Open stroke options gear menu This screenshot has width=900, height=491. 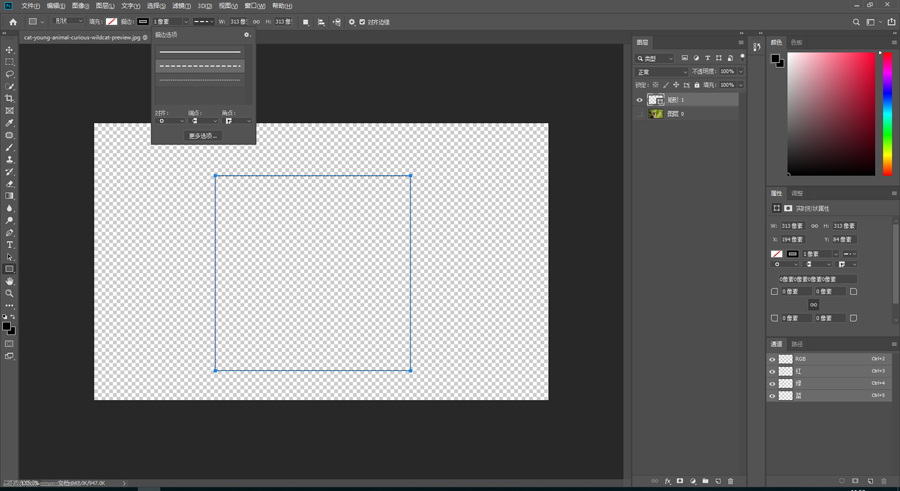(x=247, y=35)
